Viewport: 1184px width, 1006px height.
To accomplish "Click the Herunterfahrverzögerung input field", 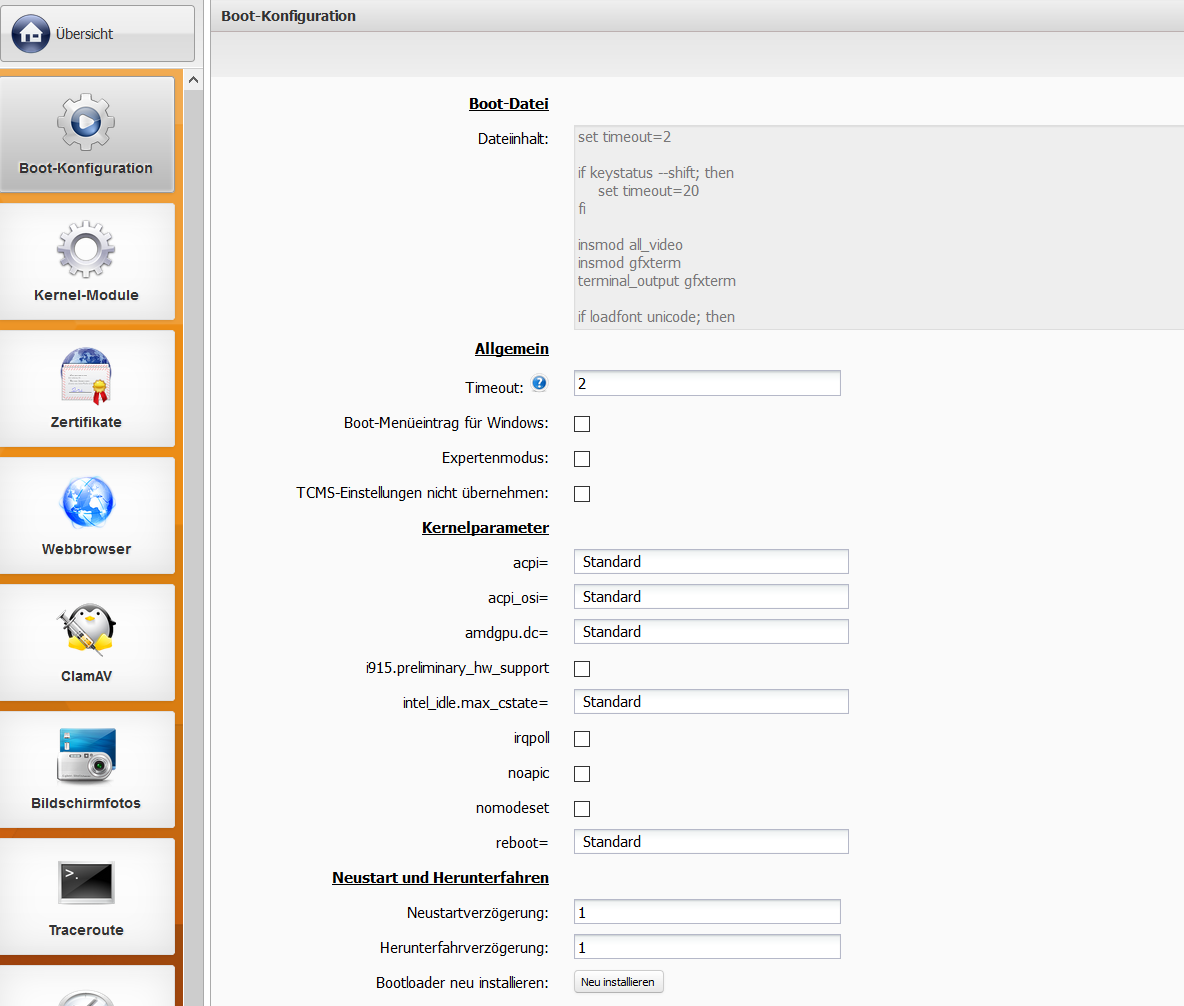I will tap(707, 946).
